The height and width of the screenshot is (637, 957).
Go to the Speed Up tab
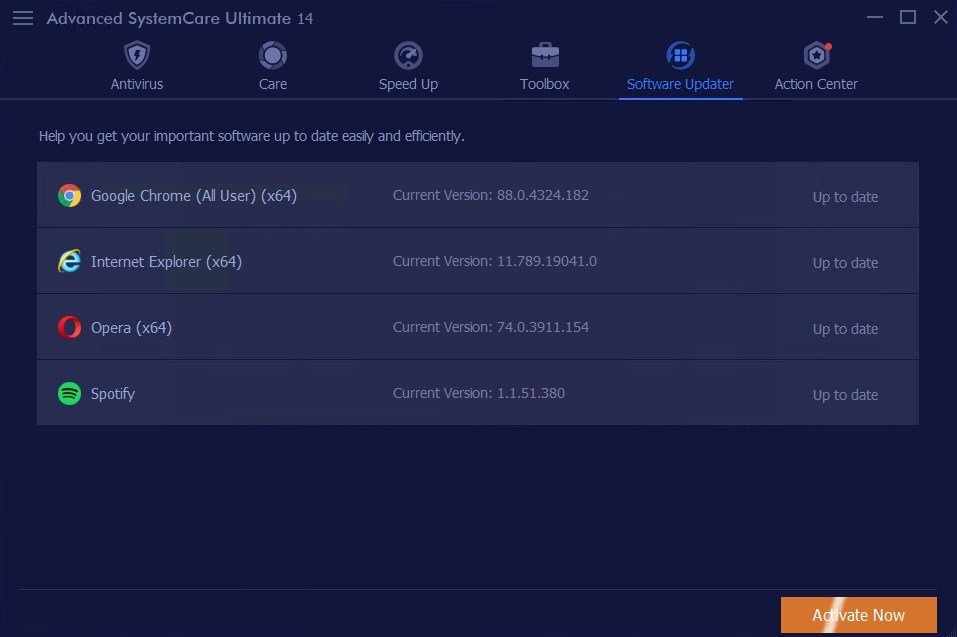[x=408, y=84]
